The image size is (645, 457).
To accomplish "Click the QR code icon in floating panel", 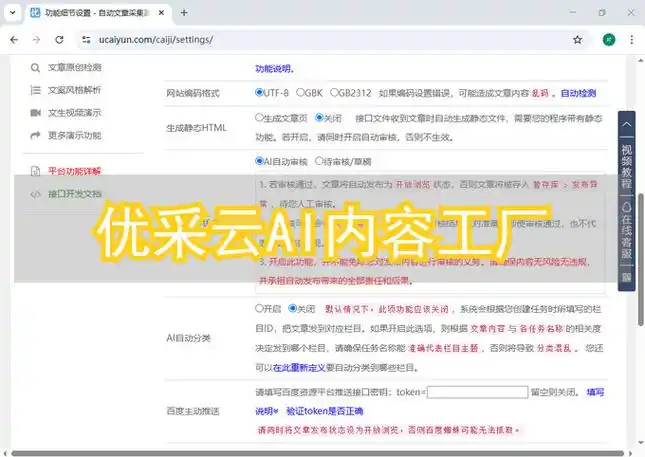I will [x=626, y=277].
